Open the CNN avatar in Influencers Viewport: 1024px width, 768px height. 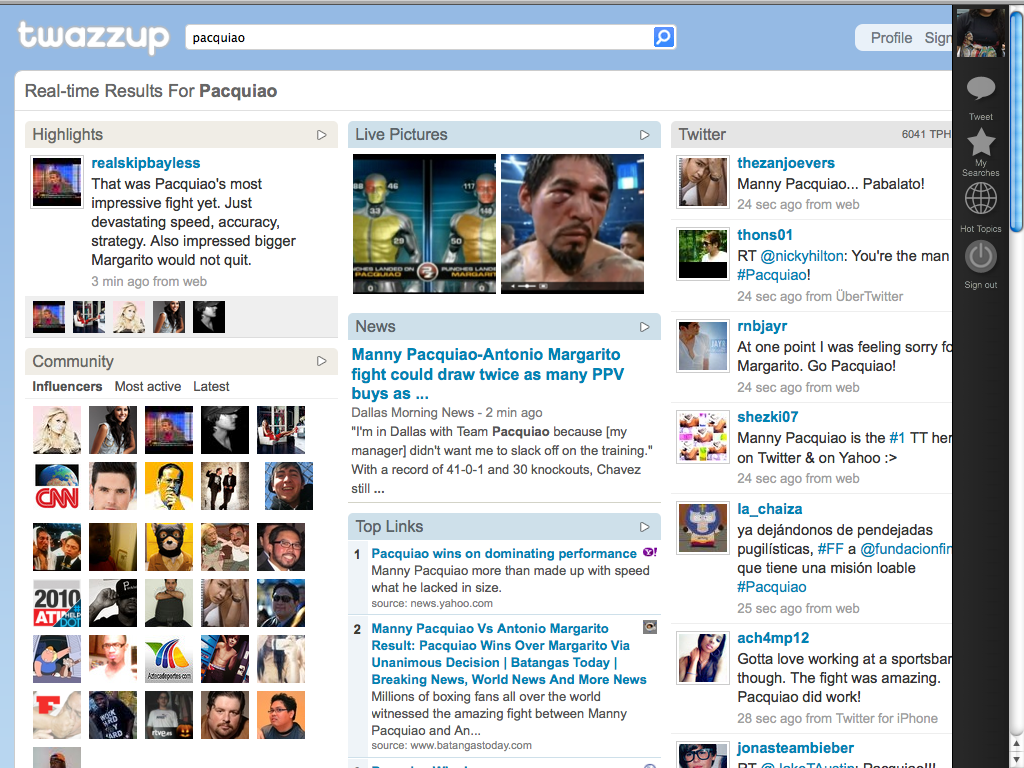click(57, 486)
